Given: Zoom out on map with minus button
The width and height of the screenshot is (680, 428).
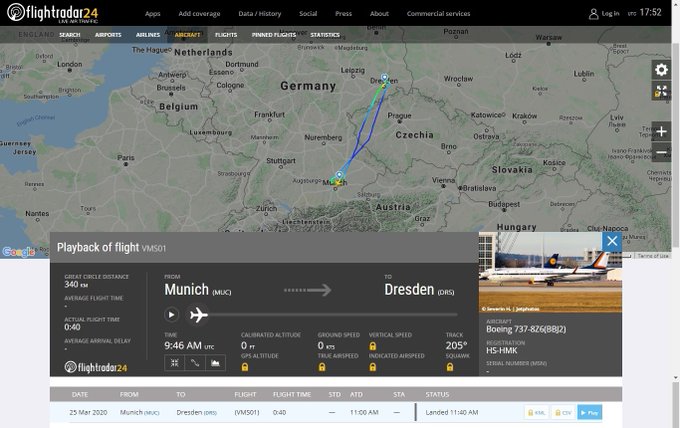Looking at the screenshot, I should (x=661, y=152).
